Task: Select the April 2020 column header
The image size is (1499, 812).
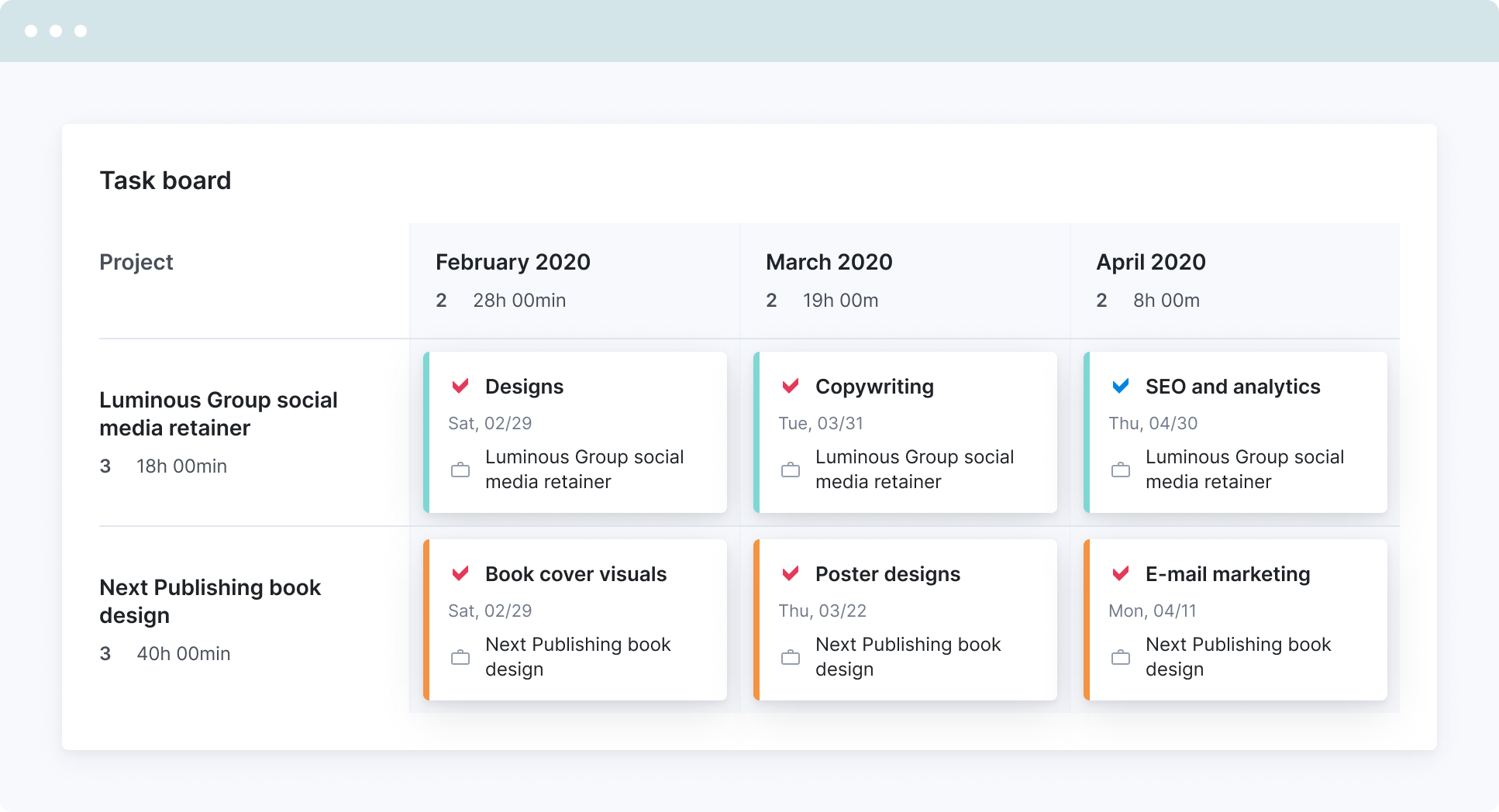Action: click(x=1151, y=262)
